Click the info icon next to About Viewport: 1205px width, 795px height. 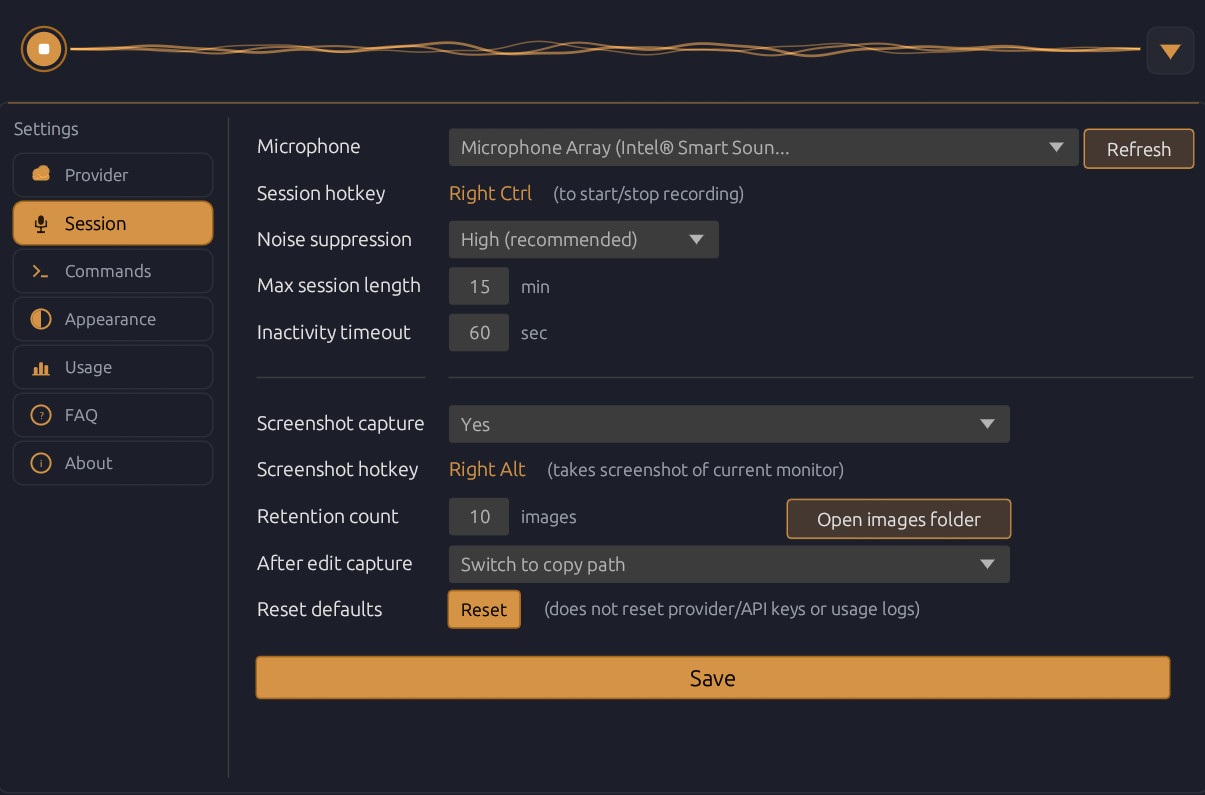pyautogui.click(x=41, y=463)
